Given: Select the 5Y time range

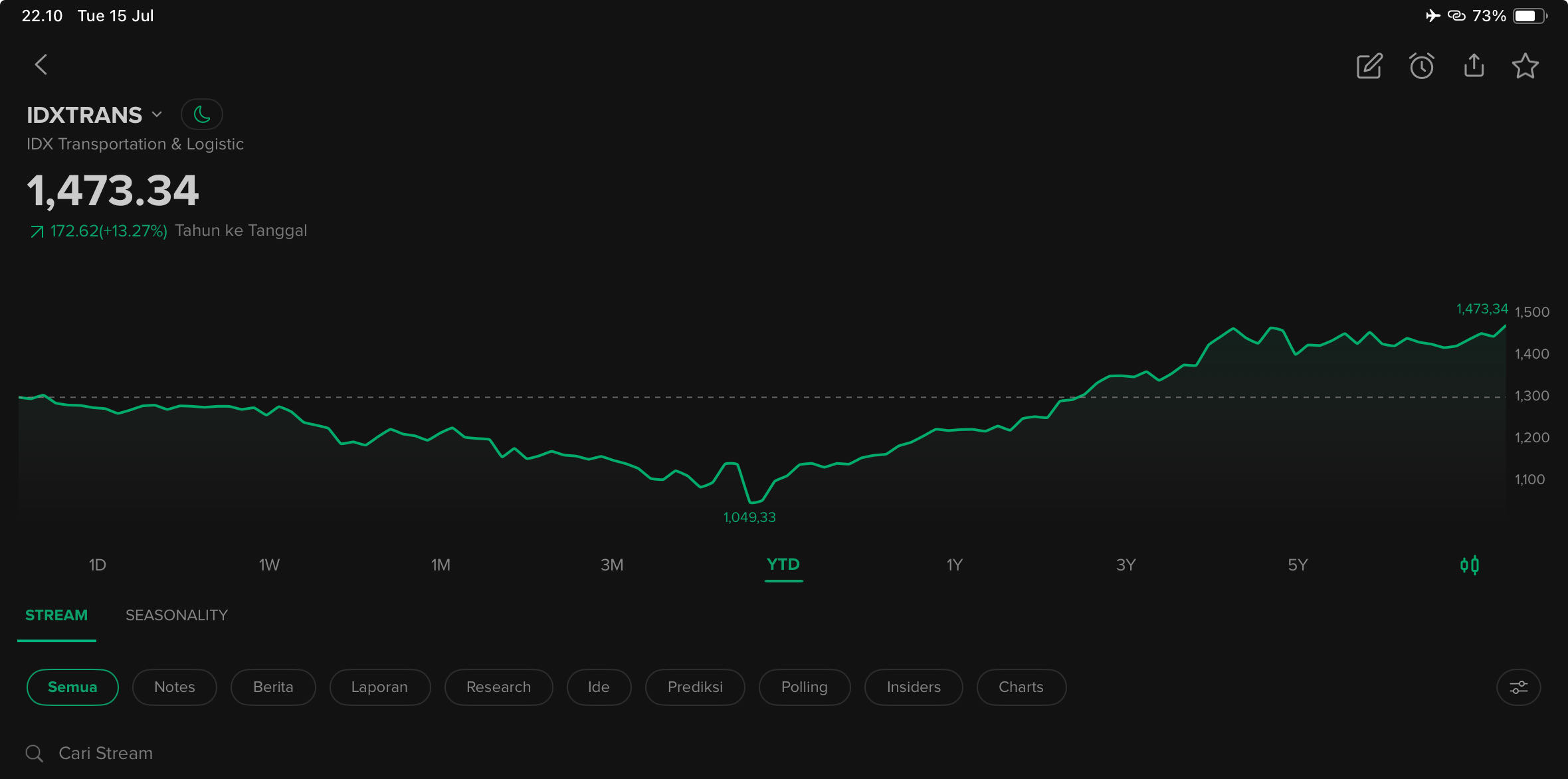Looking at the screenshot, I should (x=1298, y=565).
